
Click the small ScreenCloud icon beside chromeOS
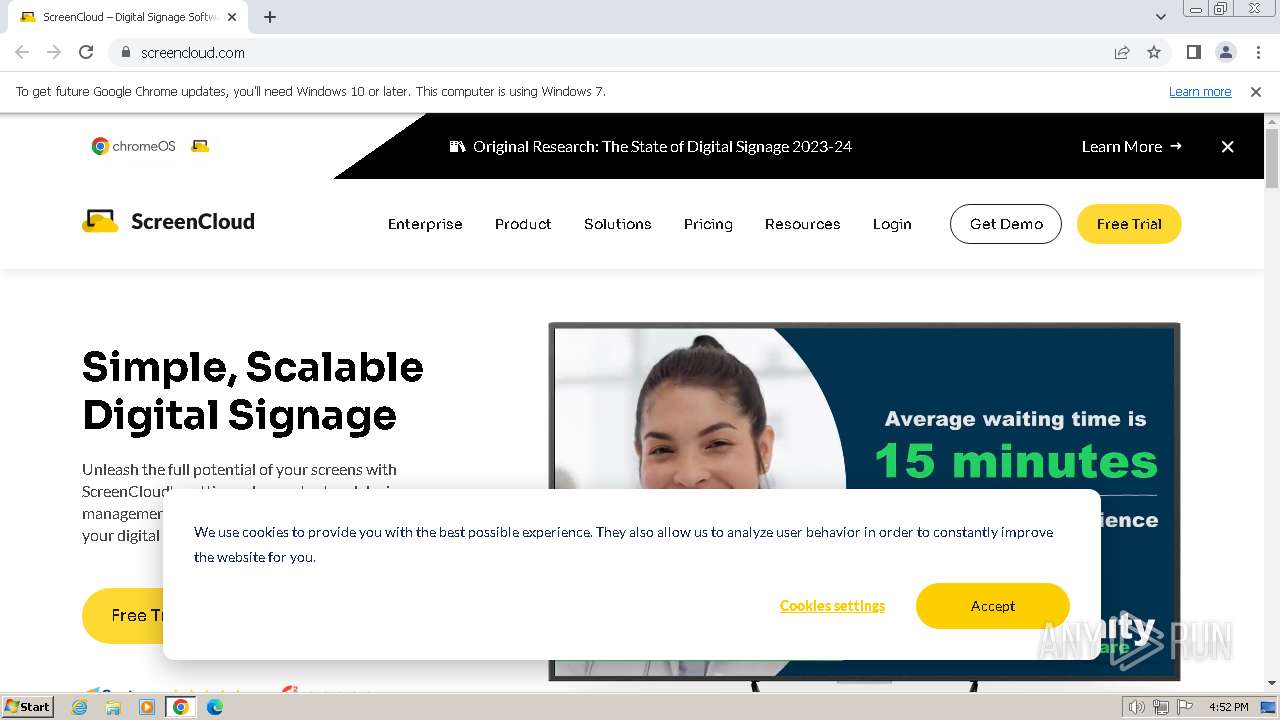[x=200, y=146]
